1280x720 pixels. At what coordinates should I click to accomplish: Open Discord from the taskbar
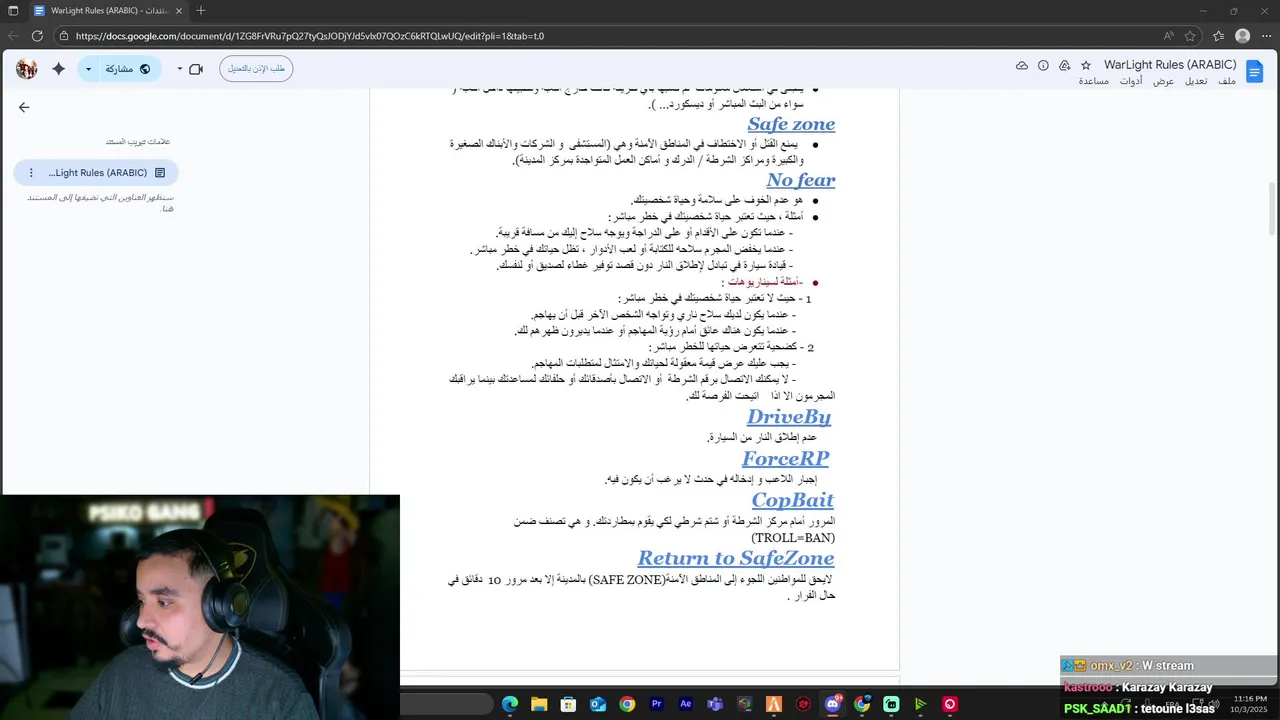[x=832, y=704]
